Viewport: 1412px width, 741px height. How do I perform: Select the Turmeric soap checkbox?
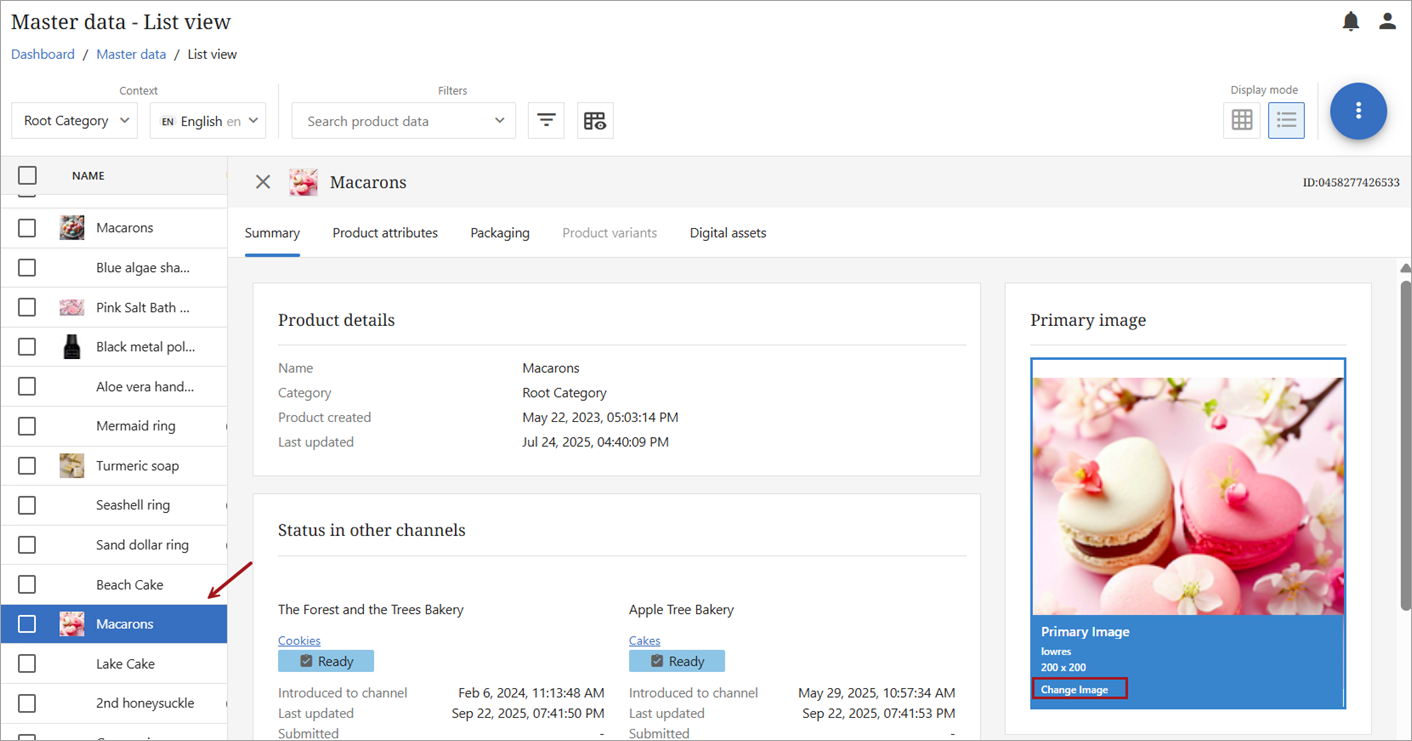click(x=27, y=466)
